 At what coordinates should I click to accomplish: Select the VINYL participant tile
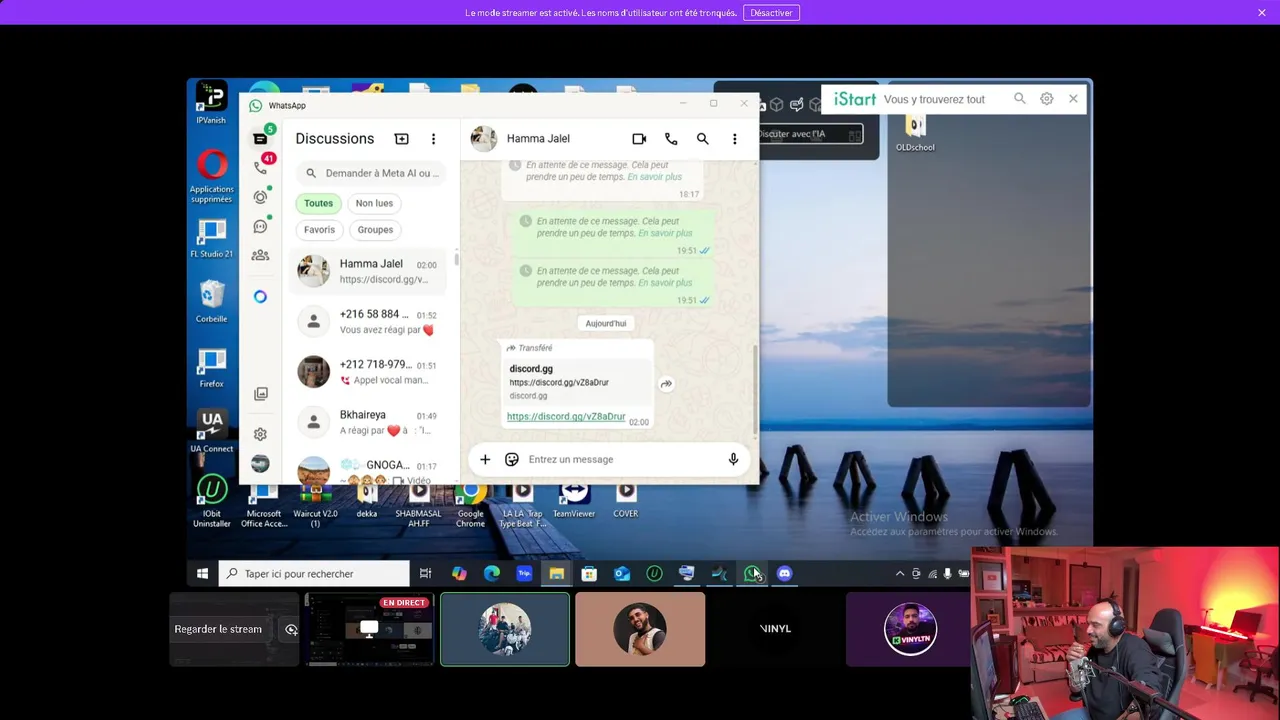click(x=775, y=629)
